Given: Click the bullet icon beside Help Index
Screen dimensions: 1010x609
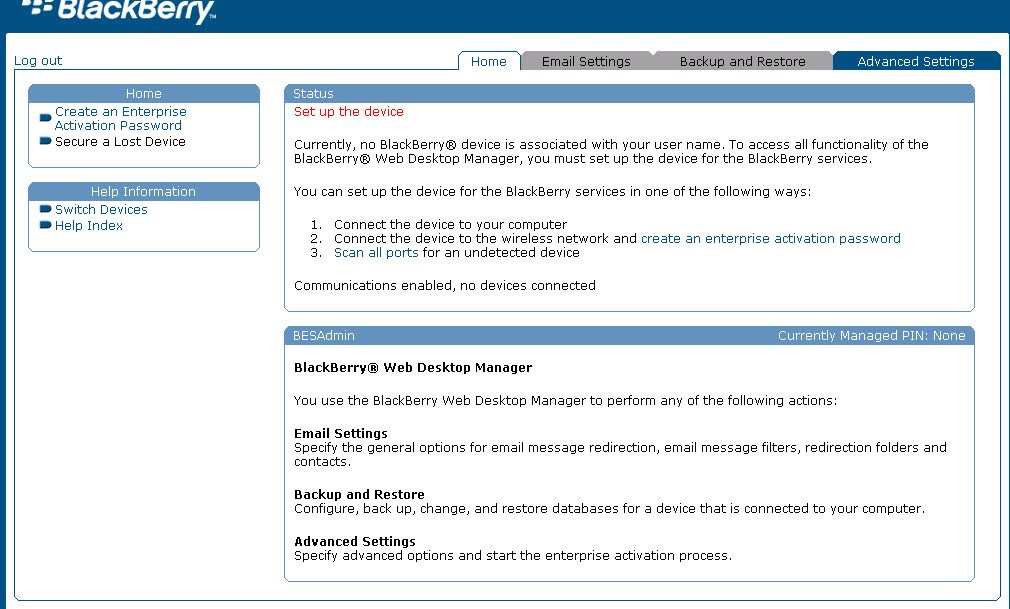Looking at the screenshot, I should pyautogui.click(x=45, y=225).
